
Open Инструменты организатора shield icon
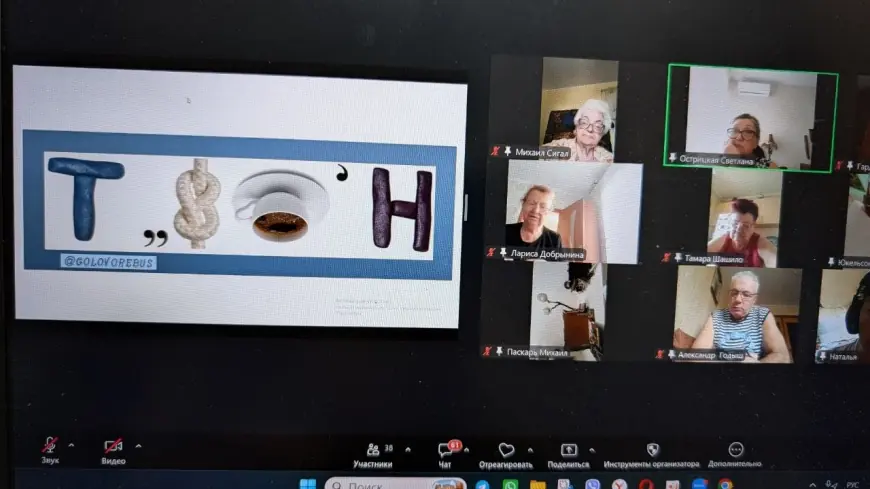click(651, 455)
